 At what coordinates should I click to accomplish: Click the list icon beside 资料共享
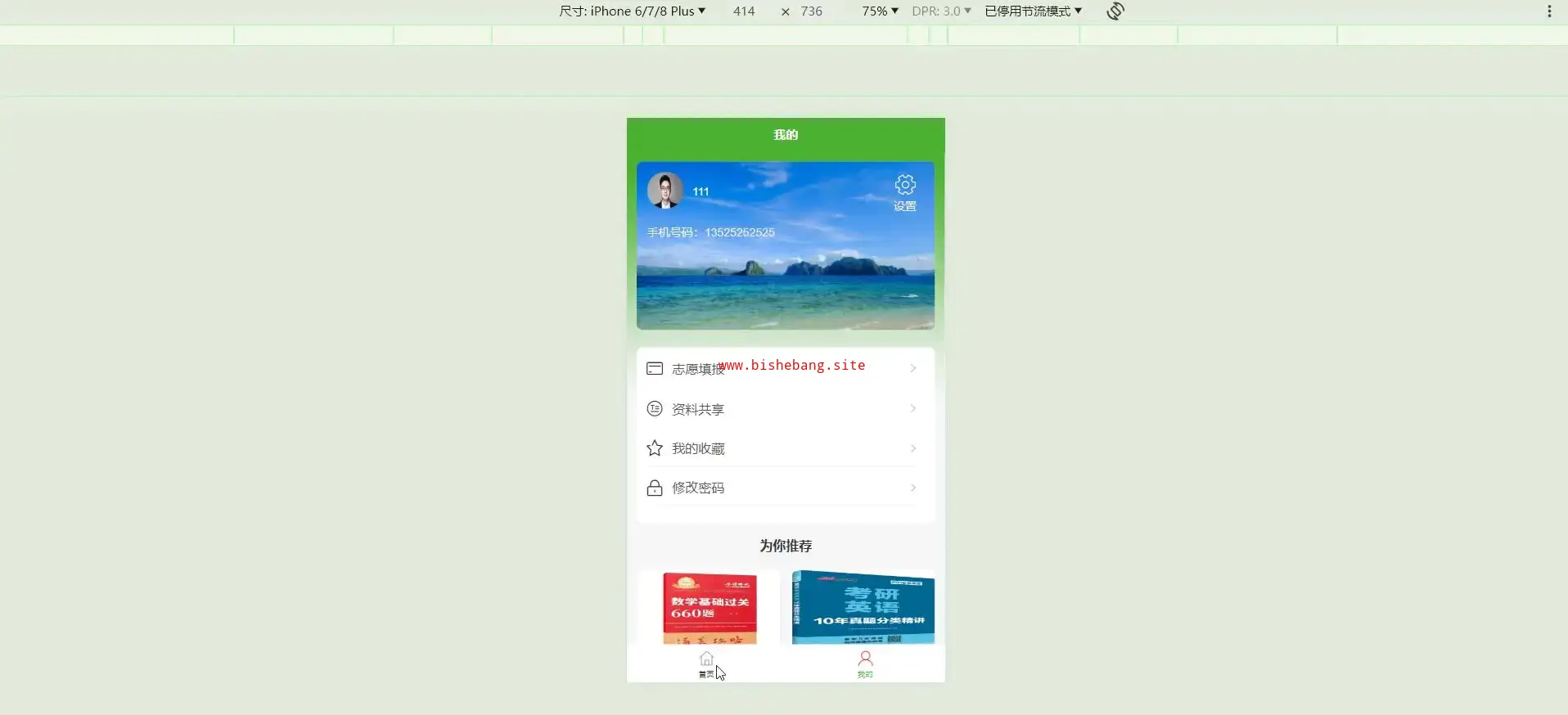[655, 409]
